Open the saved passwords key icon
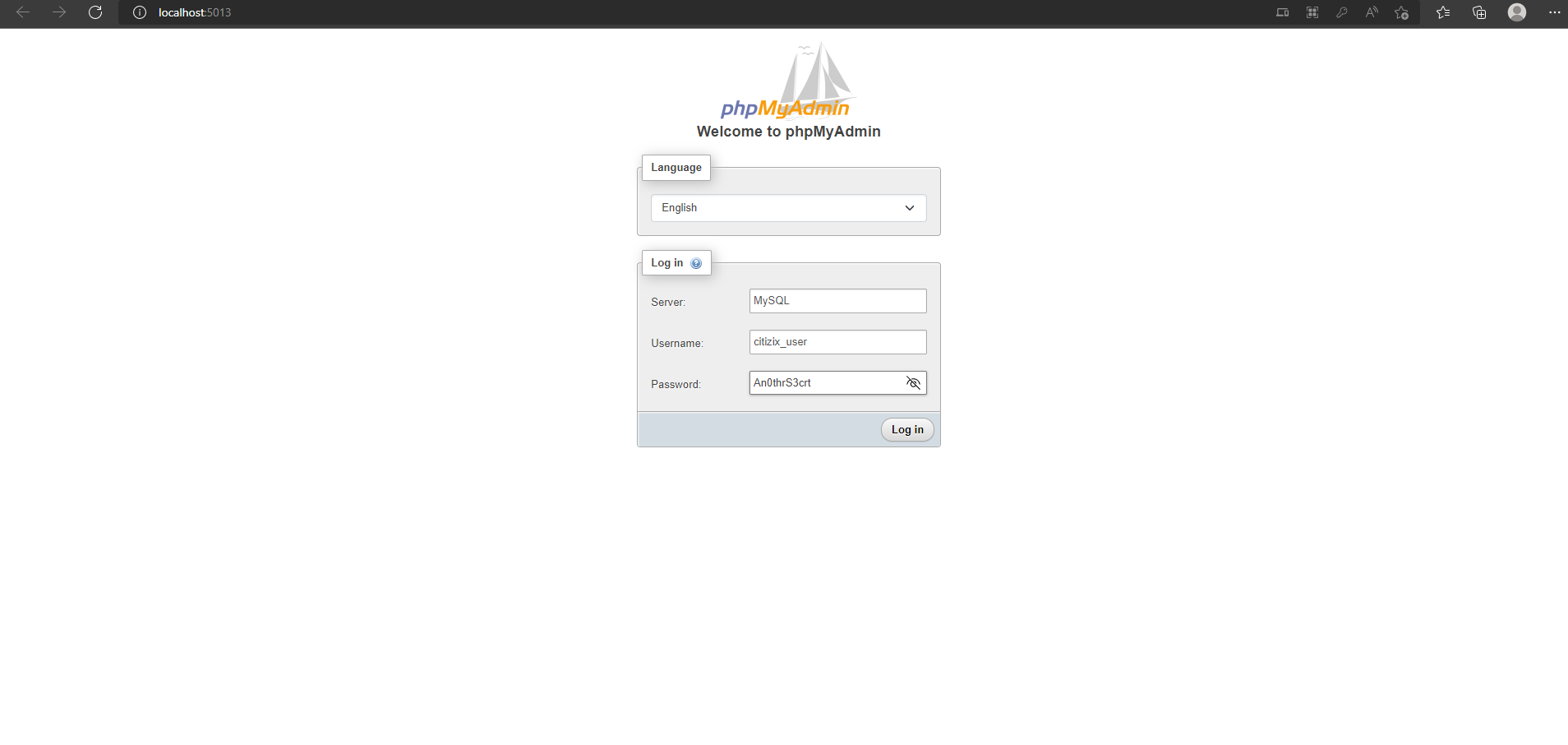Viewport: 1568px width, 745px height. 1342,12
